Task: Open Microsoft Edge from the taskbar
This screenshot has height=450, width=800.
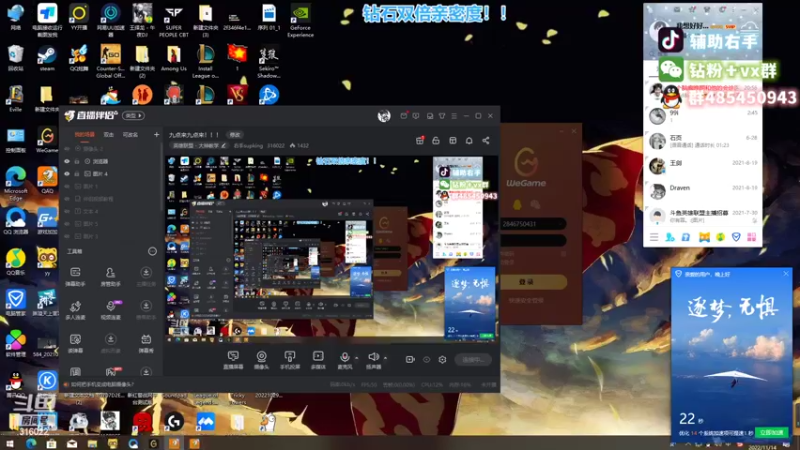Action: [x=31, y=443]
